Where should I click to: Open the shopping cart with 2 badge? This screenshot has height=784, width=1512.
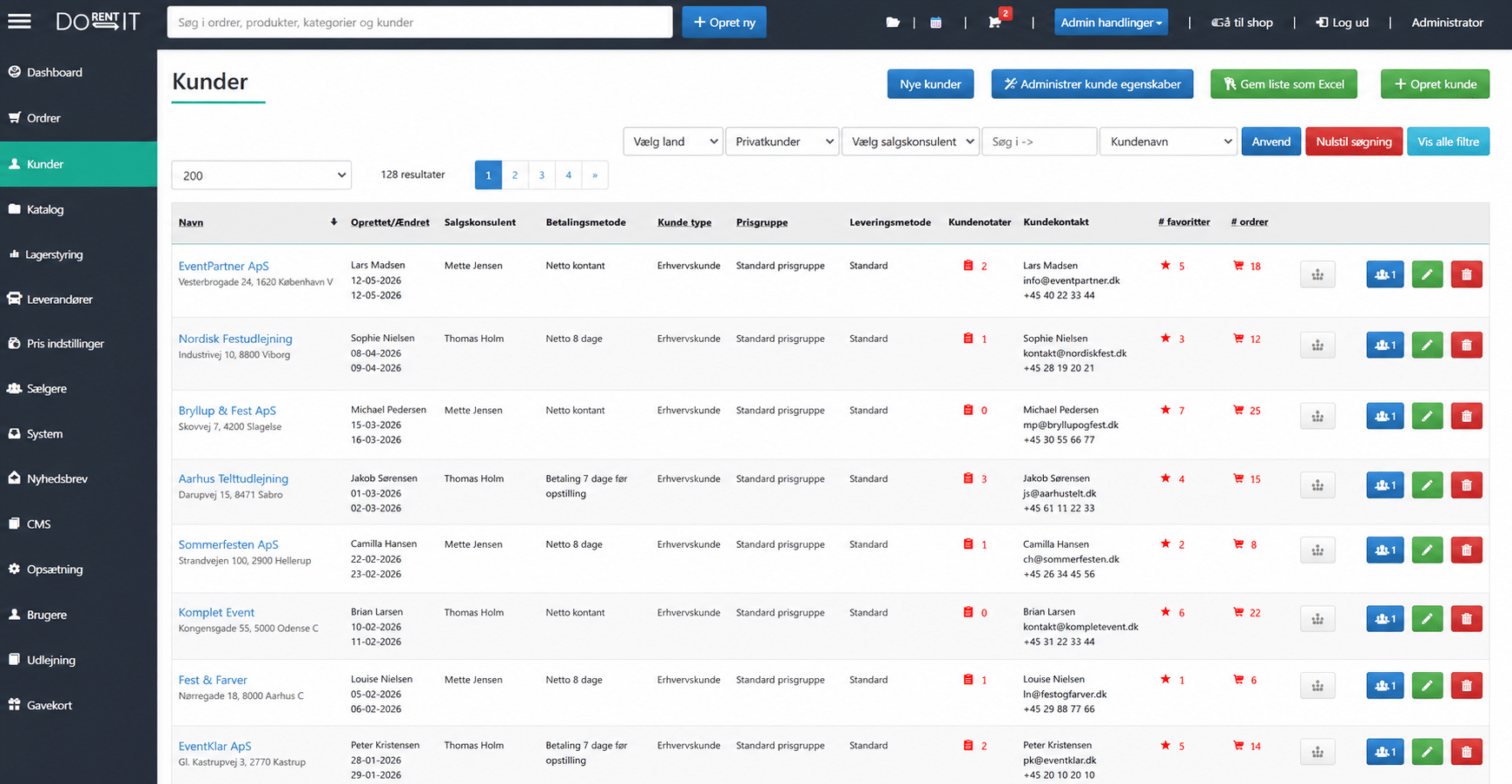tap(995, 23)
